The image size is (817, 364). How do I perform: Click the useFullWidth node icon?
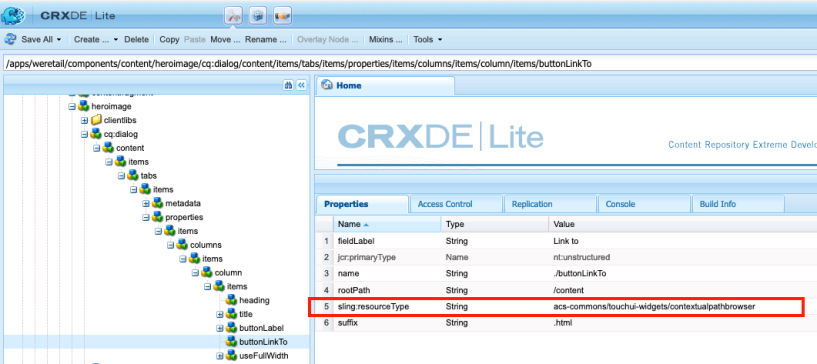tap(231, 356)
